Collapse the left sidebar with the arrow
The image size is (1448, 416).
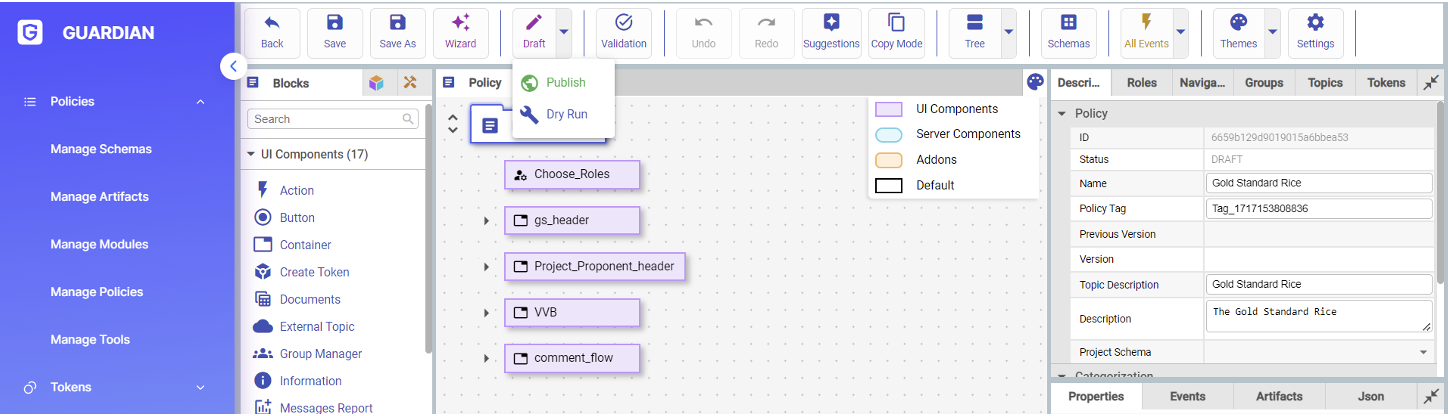click(x=233, y=66)
